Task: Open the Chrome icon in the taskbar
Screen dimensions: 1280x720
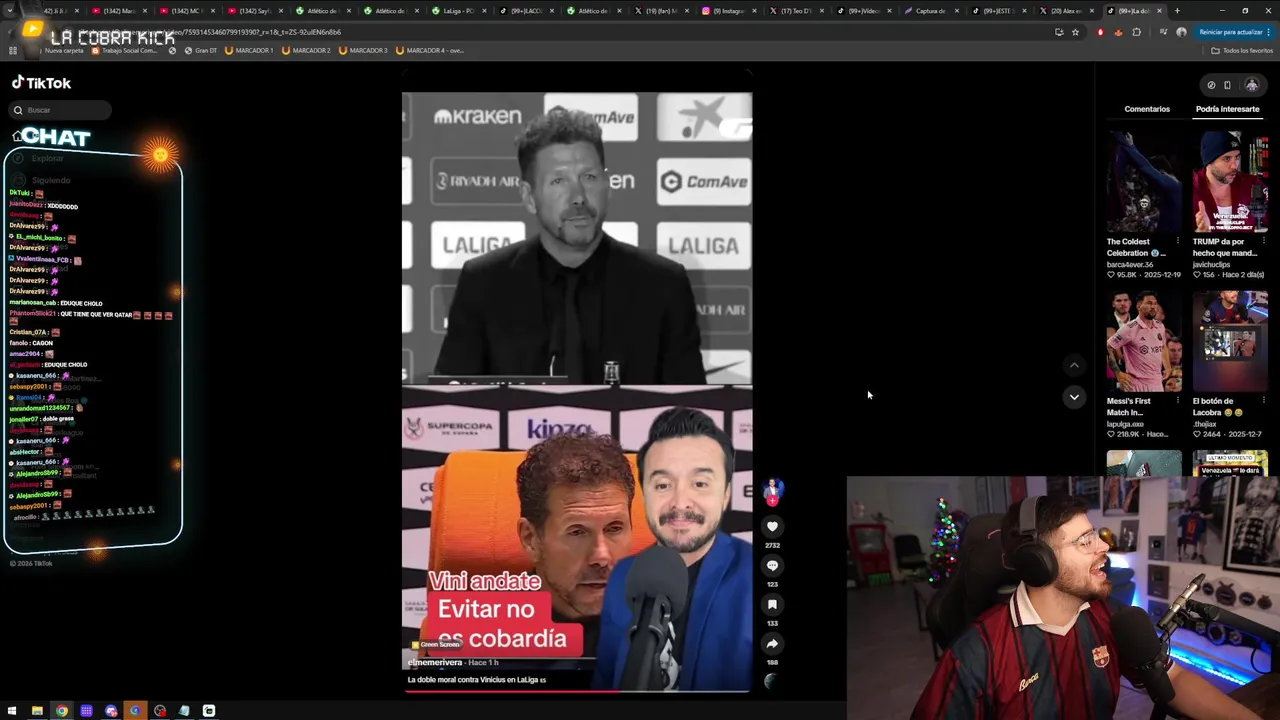Action: click(62, 711)
